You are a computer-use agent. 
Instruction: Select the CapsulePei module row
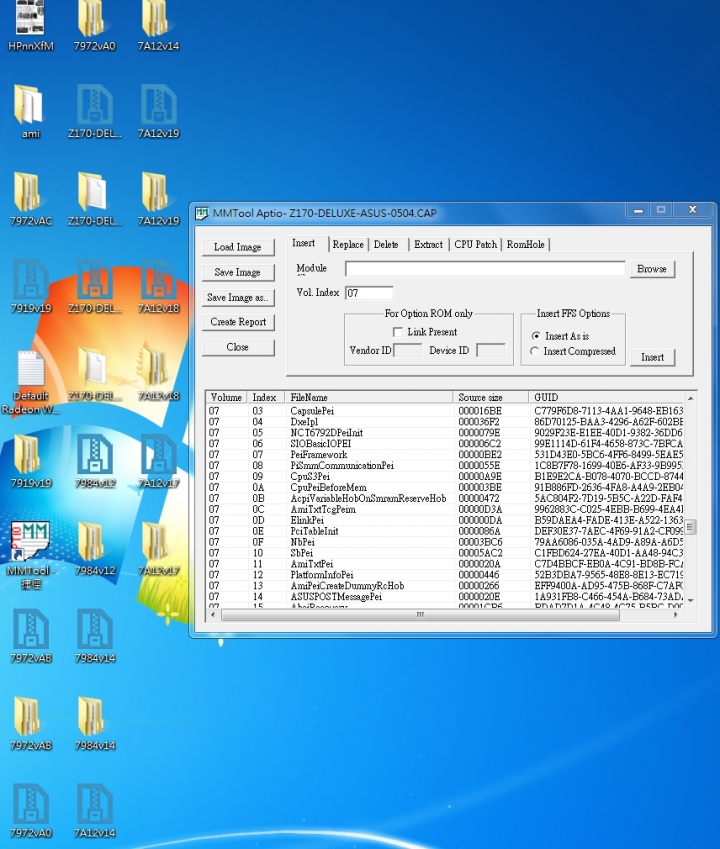point(445,411)
